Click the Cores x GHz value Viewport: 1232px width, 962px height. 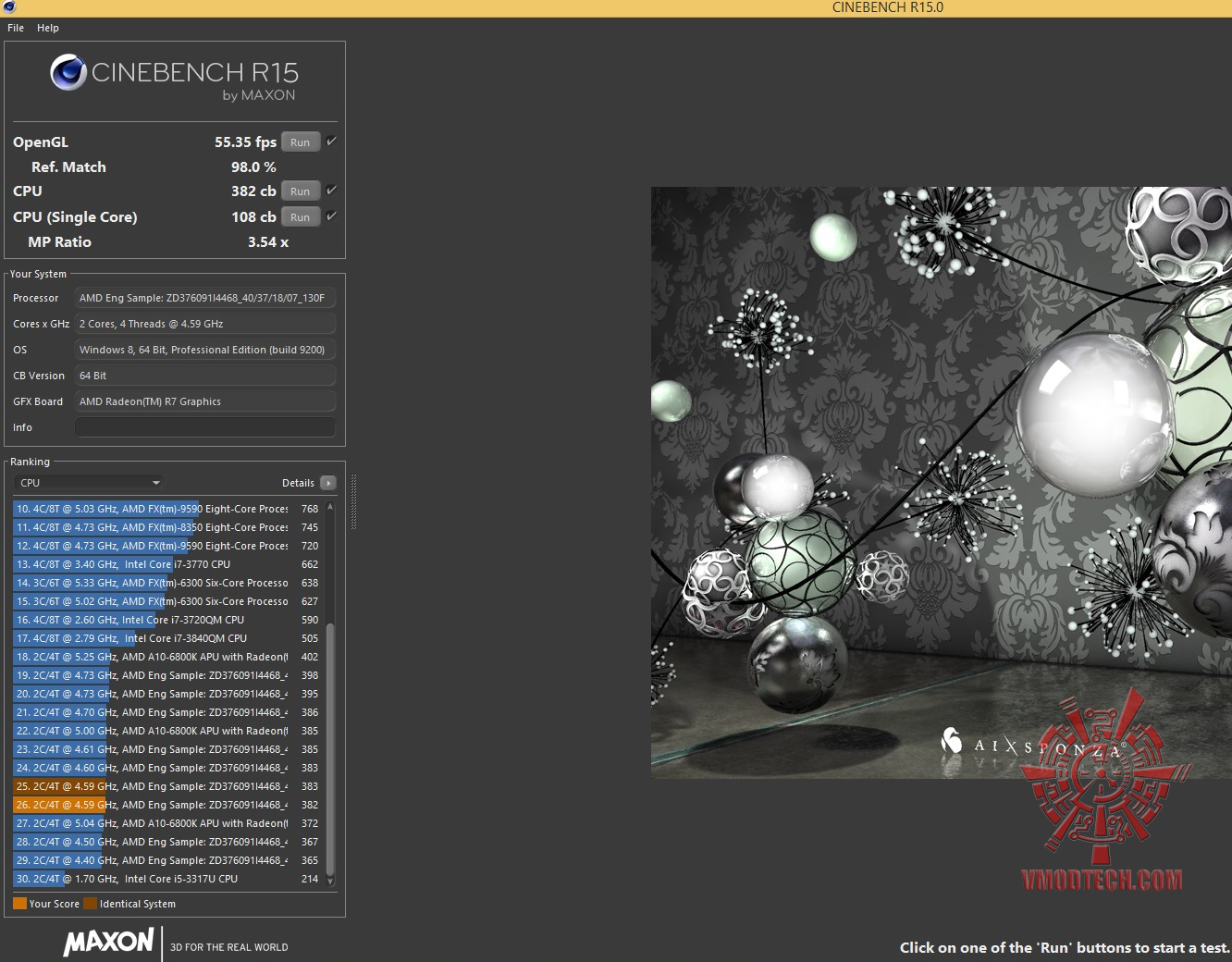point(204,324)
